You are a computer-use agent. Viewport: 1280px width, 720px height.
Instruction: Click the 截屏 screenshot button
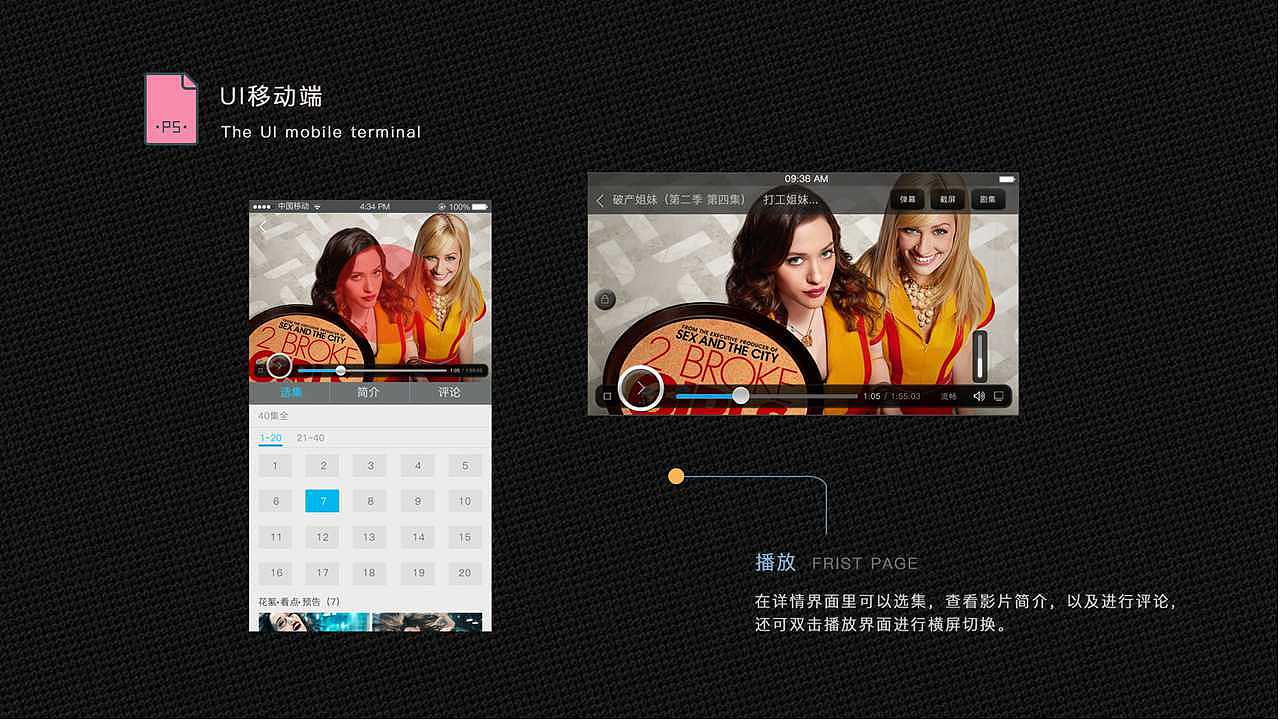[x=947, y=200]
